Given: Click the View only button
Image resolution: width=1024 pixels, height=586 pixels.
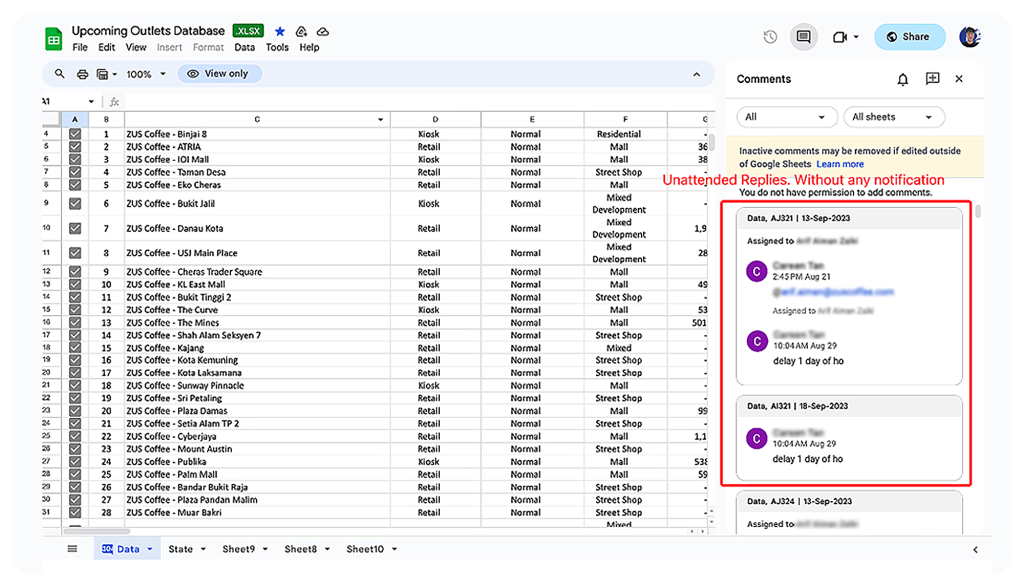Looking at the screenshot, I should [219, 74].
